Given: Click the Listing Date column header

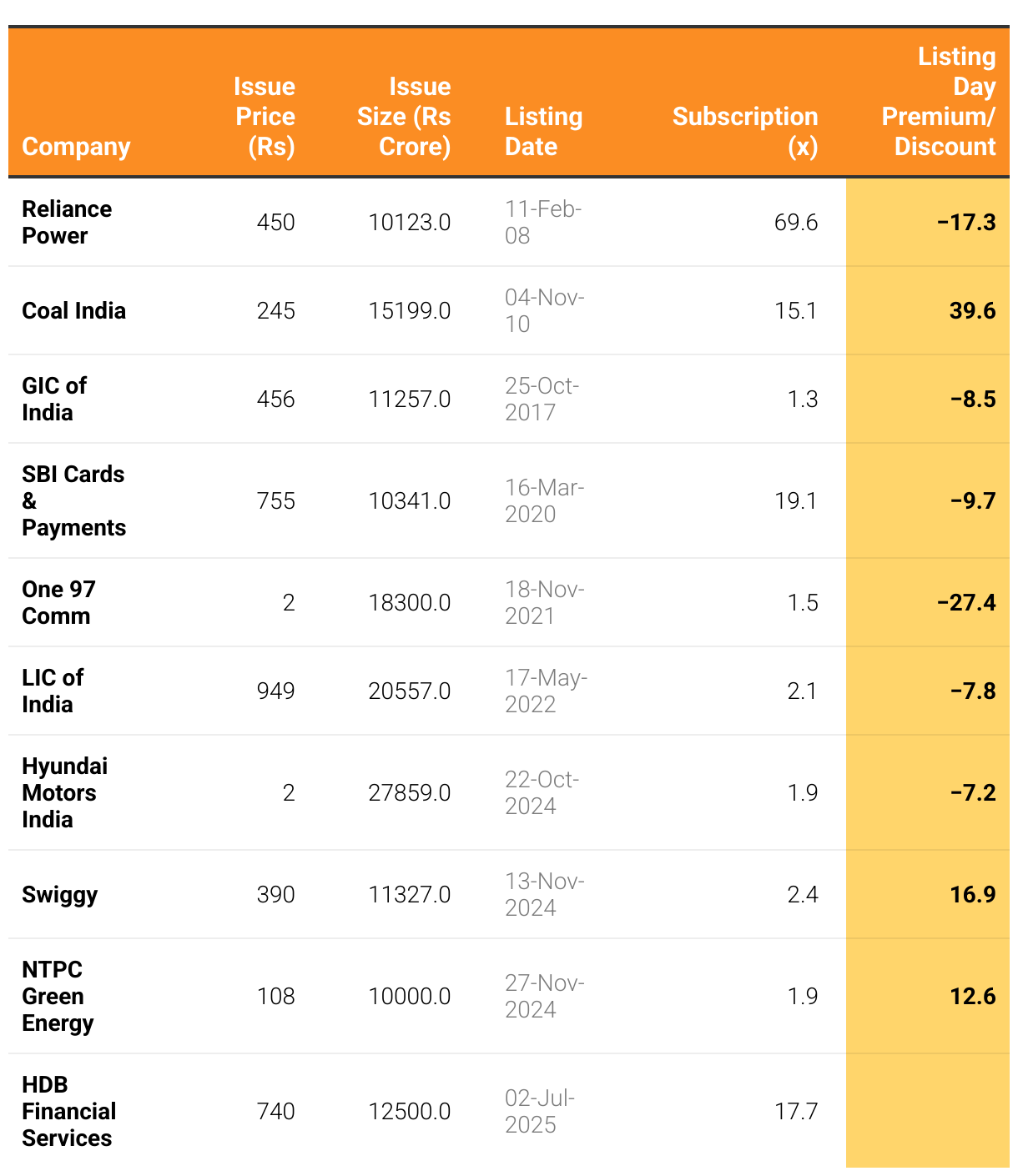Looking at the screenshot, I should coord(543,132).
